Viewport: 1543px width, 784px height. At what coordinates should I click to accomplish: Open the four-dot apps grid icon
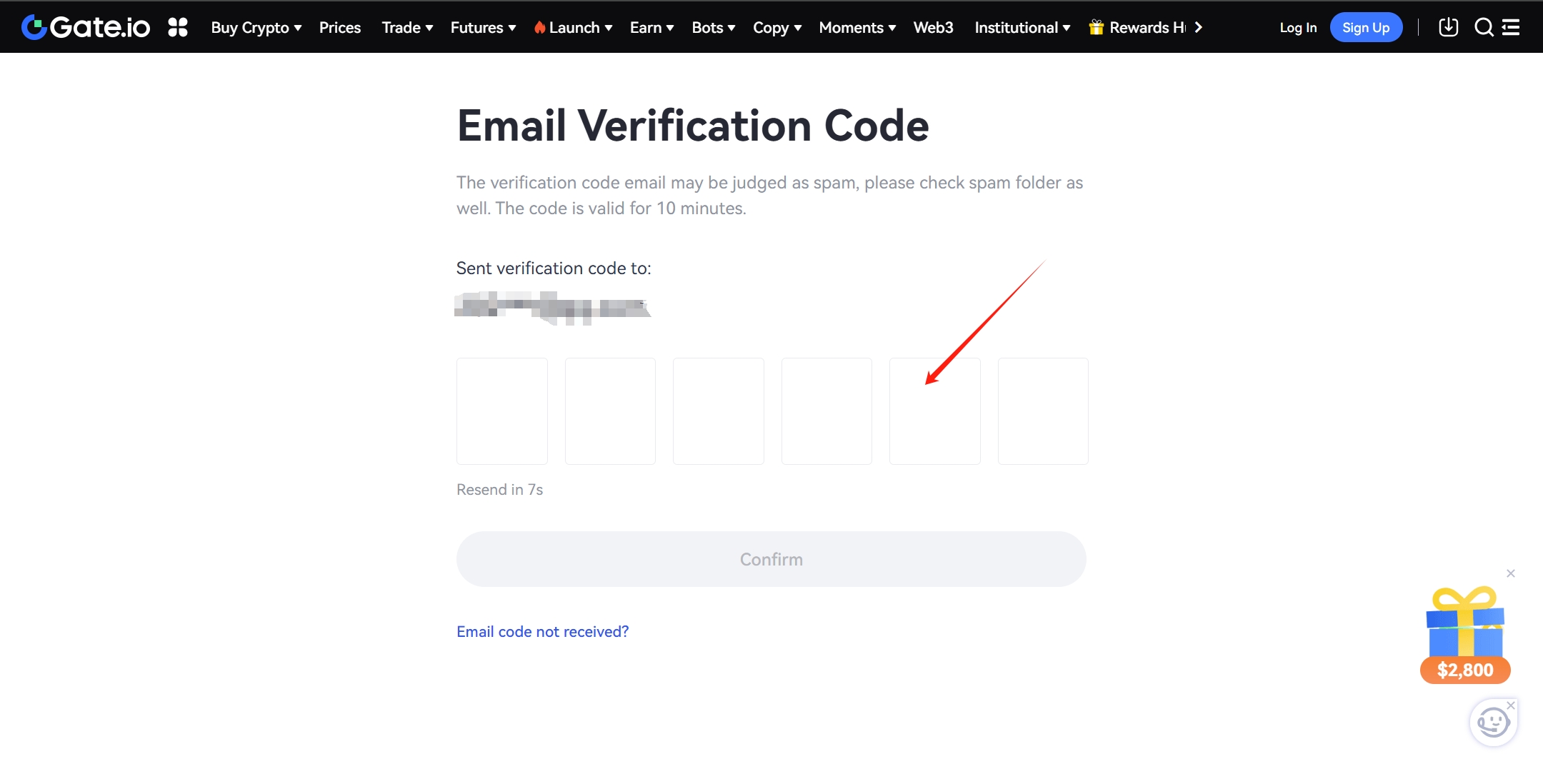178,27
